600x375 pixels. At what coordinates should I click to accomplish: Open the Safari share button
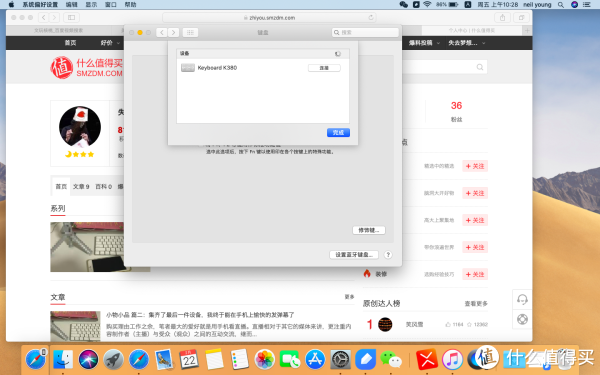[x=502, y=18]
